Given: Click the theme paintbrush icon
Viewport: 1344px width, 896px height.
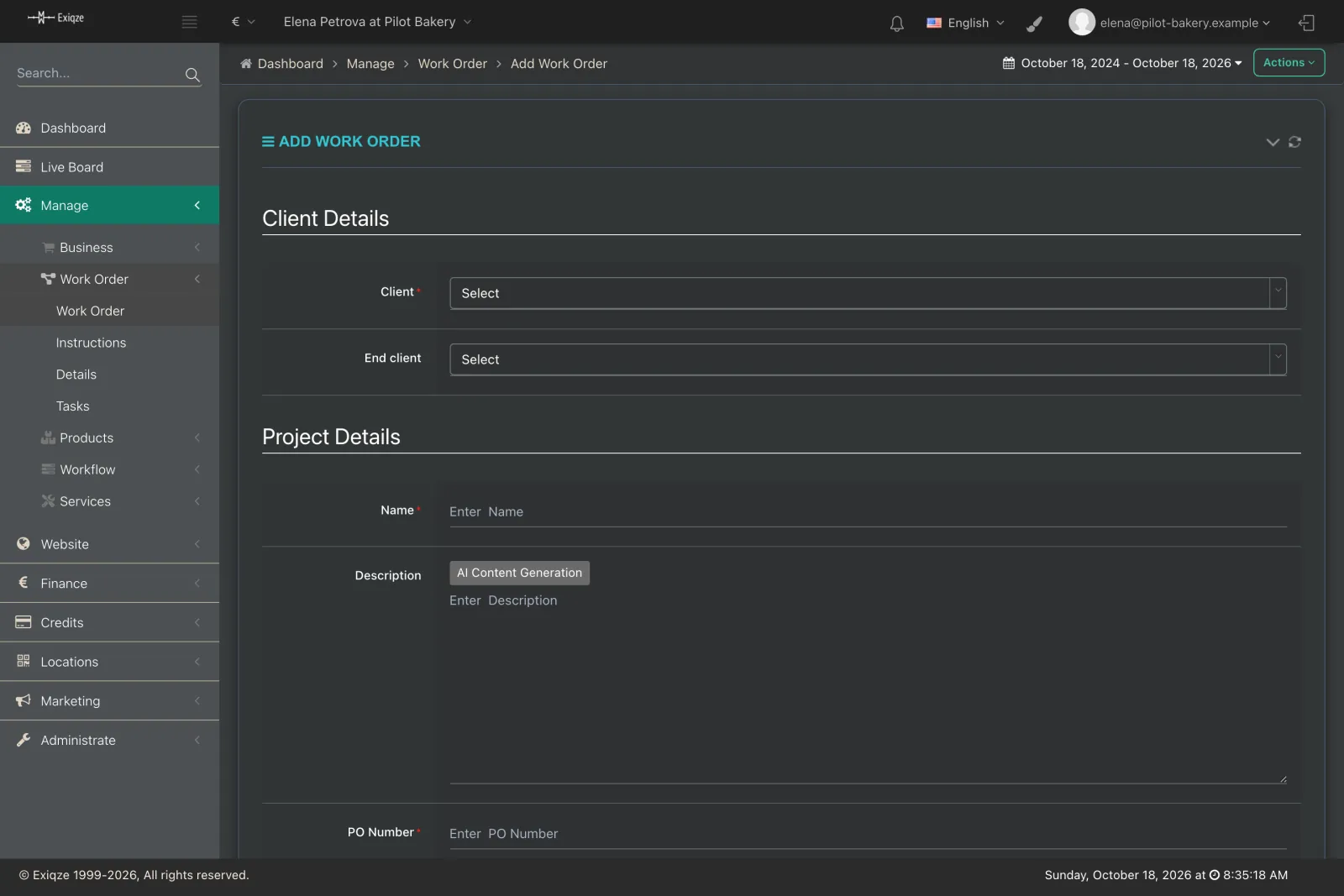Looking at the screenshot, I should [1035, 24].
